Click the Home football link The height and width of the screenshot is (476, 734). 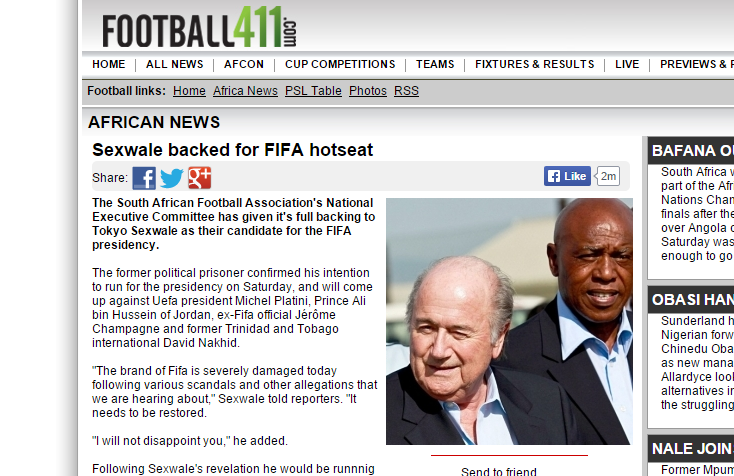pyautogui.click(x=189, y=91)
